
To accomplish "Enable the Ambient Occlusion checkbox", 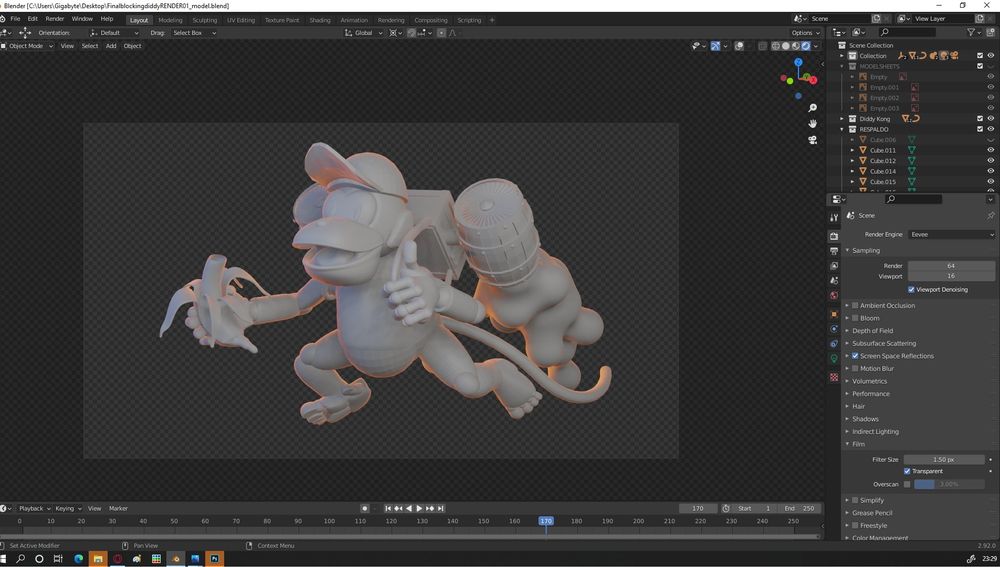I will pyautogui.click(x=855, y=306).
